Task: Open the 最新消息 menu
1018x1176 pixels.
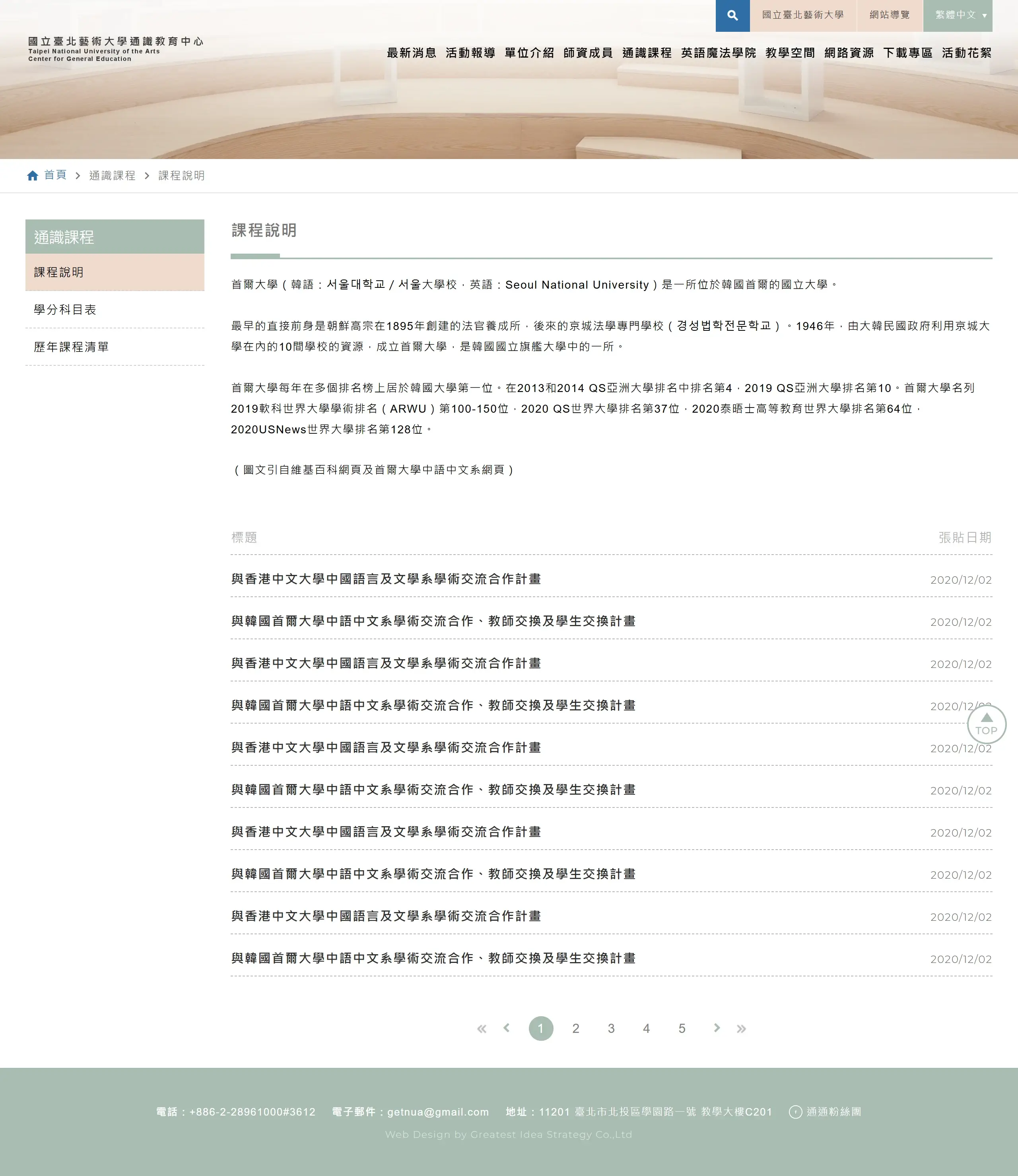Action: pyautogui.click(x=411, y=53)
